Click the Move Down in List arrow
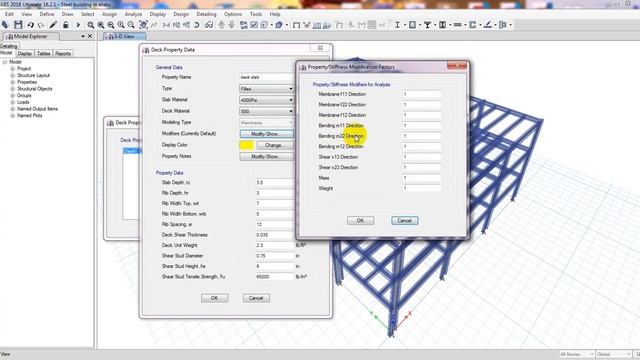 pyautogui.click(x=231, y=25)
